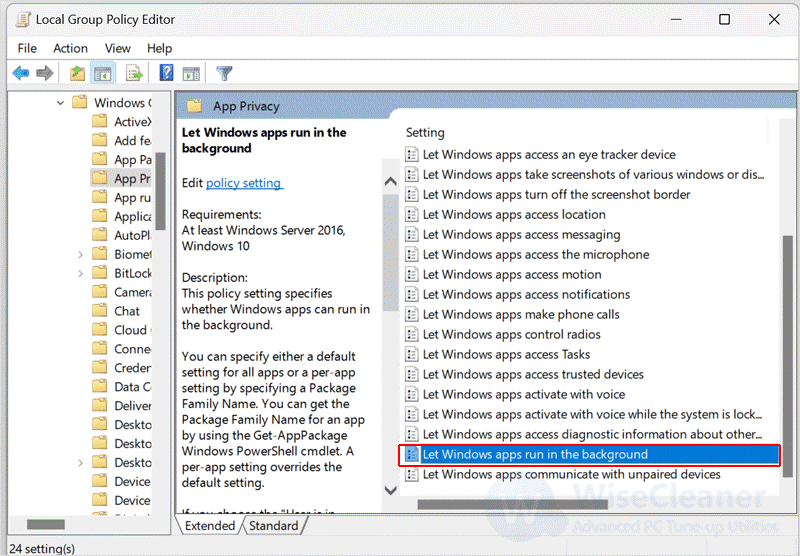Expand the third Desktop folder tree node
The width and height of the screenshot is (800, 556).
80,463
